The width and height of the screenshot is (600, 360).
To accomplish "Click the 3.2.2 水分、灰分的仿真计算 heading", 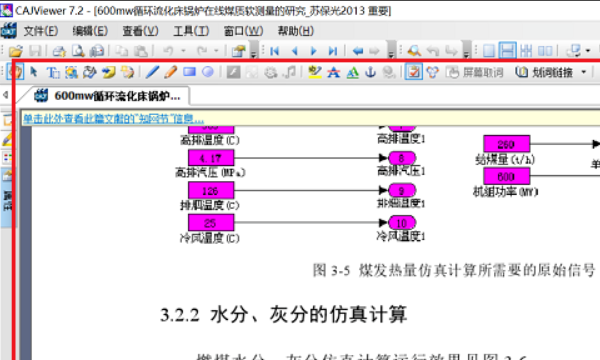I will 284,314.
